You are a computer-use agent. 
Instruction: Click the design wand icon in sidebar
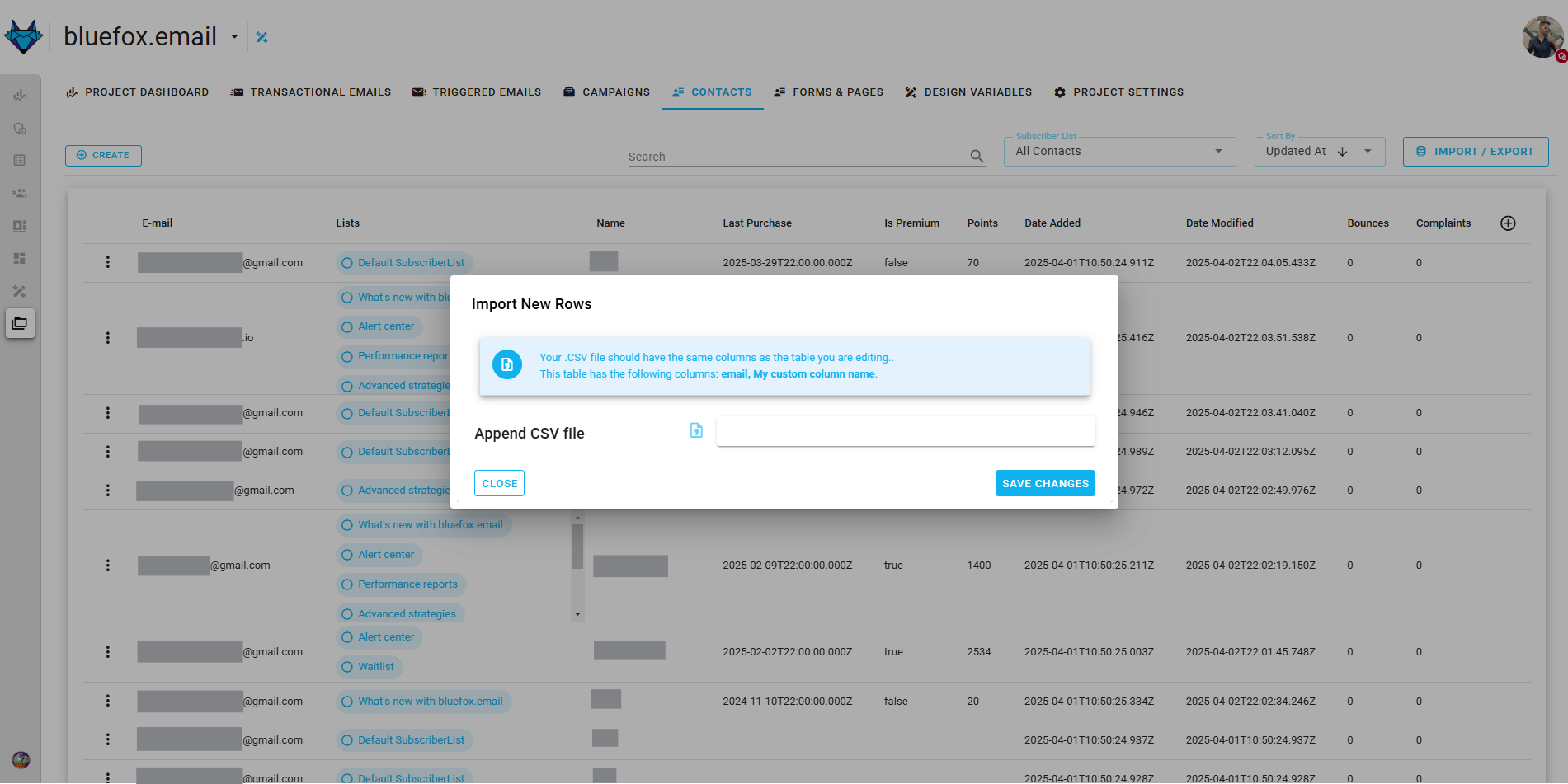20,291
